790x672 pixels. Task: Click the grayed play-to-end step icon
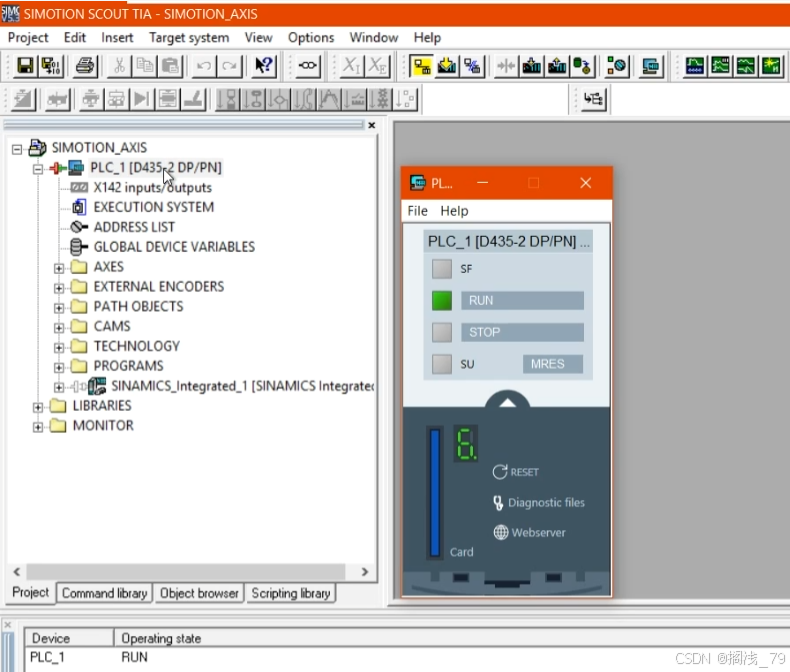(142, 99)
